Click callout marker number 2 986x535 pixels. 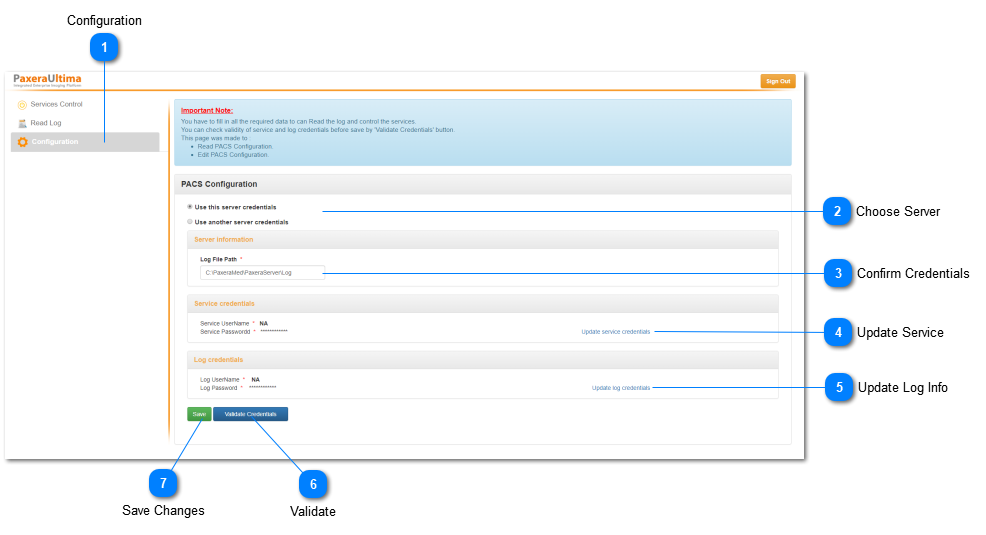click(x=837, y=211)
